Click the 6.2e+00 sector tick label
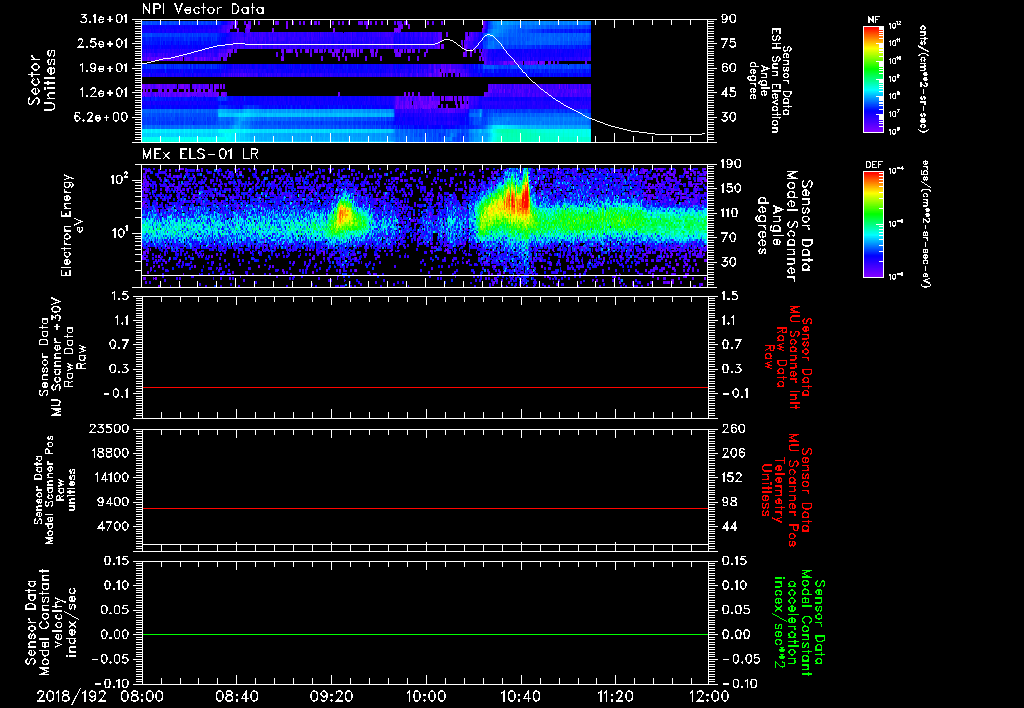1024x708 pixels. [103, 117]
